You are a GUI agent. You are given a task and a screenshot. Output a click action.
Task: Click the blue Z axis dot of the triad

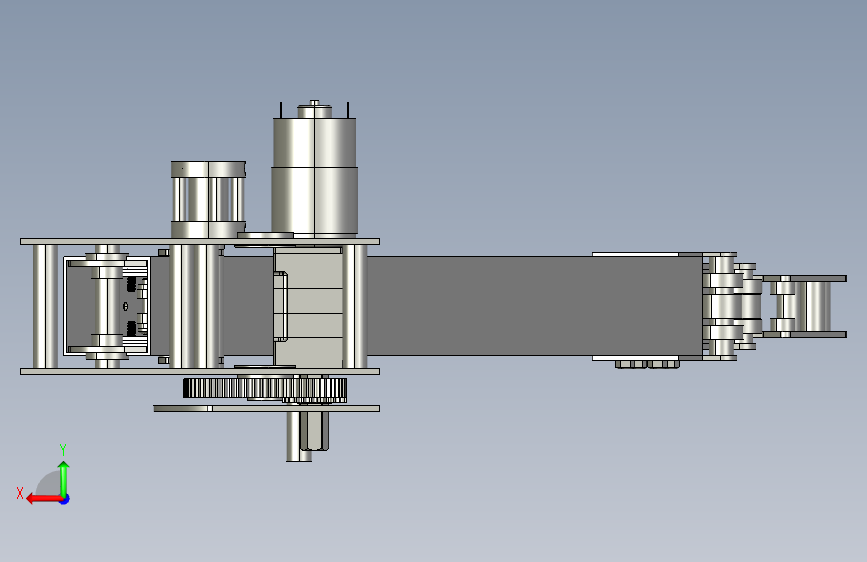[65, 499]
